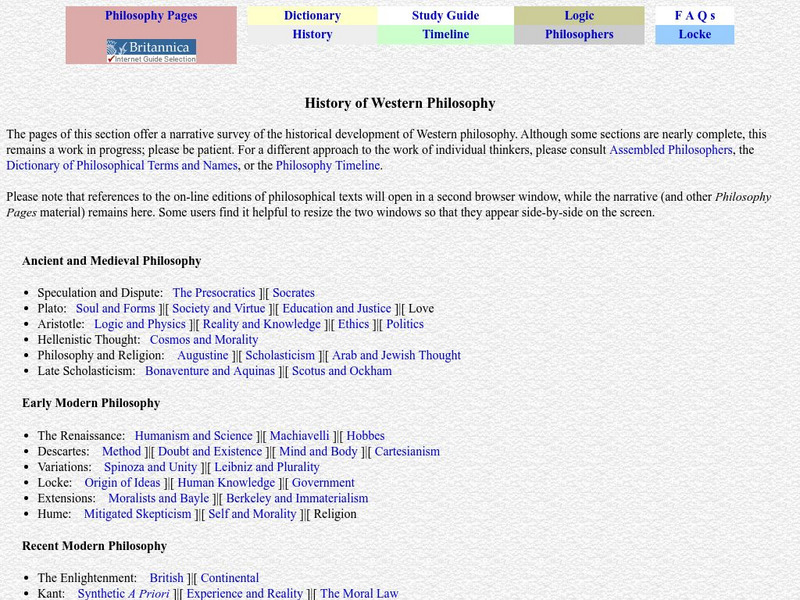
Task: Open Human Knowledge link
Action: 226,483
